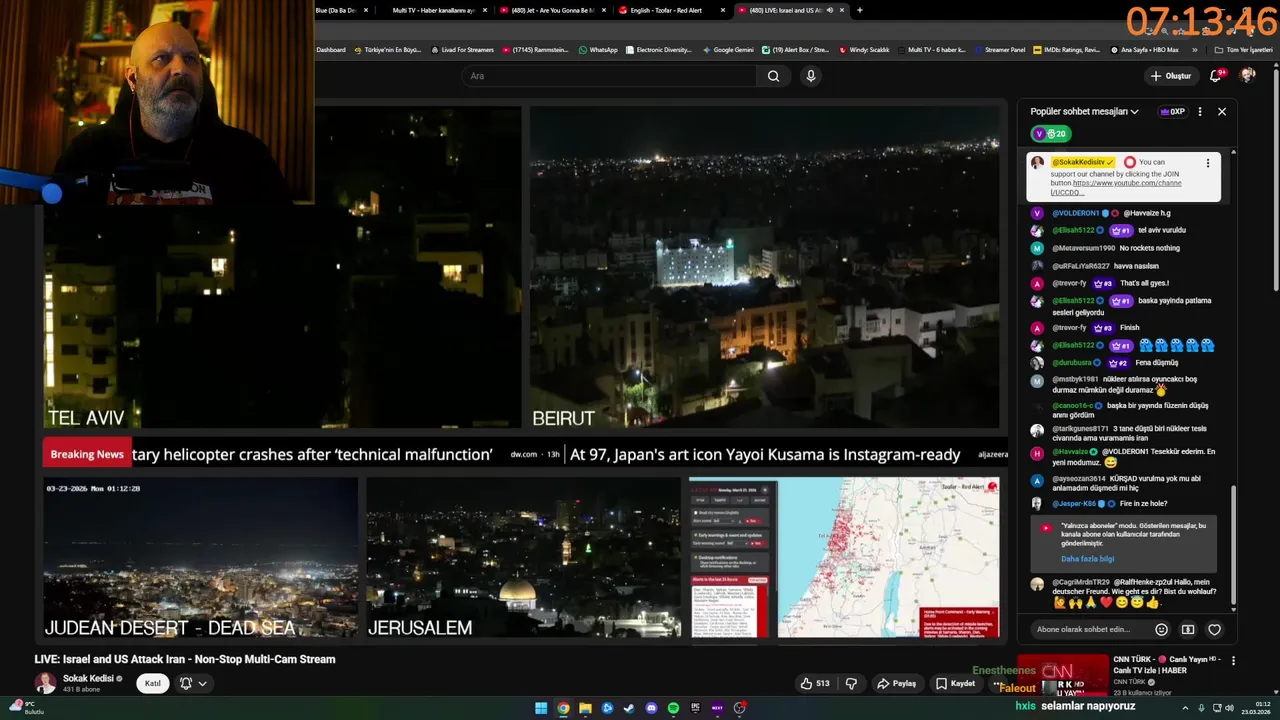Open the CNN TÜRK recommended video thumbnail
This screenshot has height=720, width=1280.
pyautogui.click(x=1063, y=676)
